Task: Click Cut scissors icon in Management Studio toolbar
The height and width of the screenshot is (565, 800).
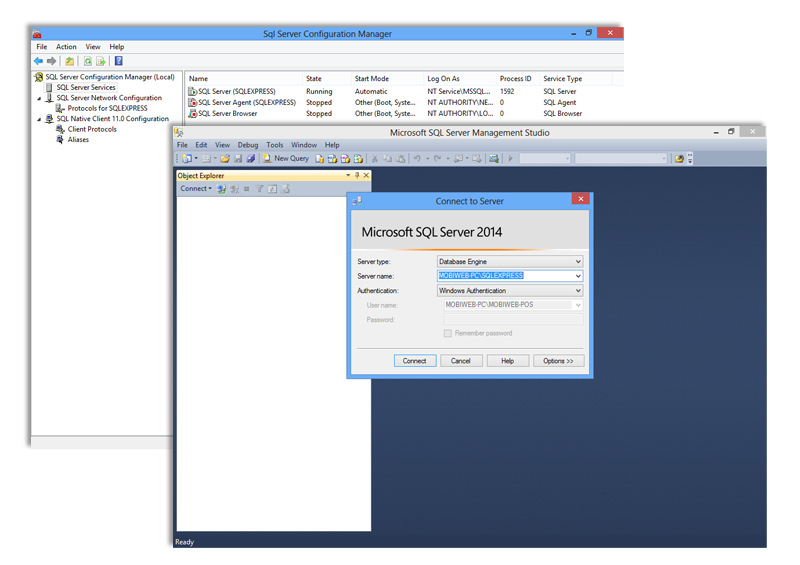Action: click(374, 159)
